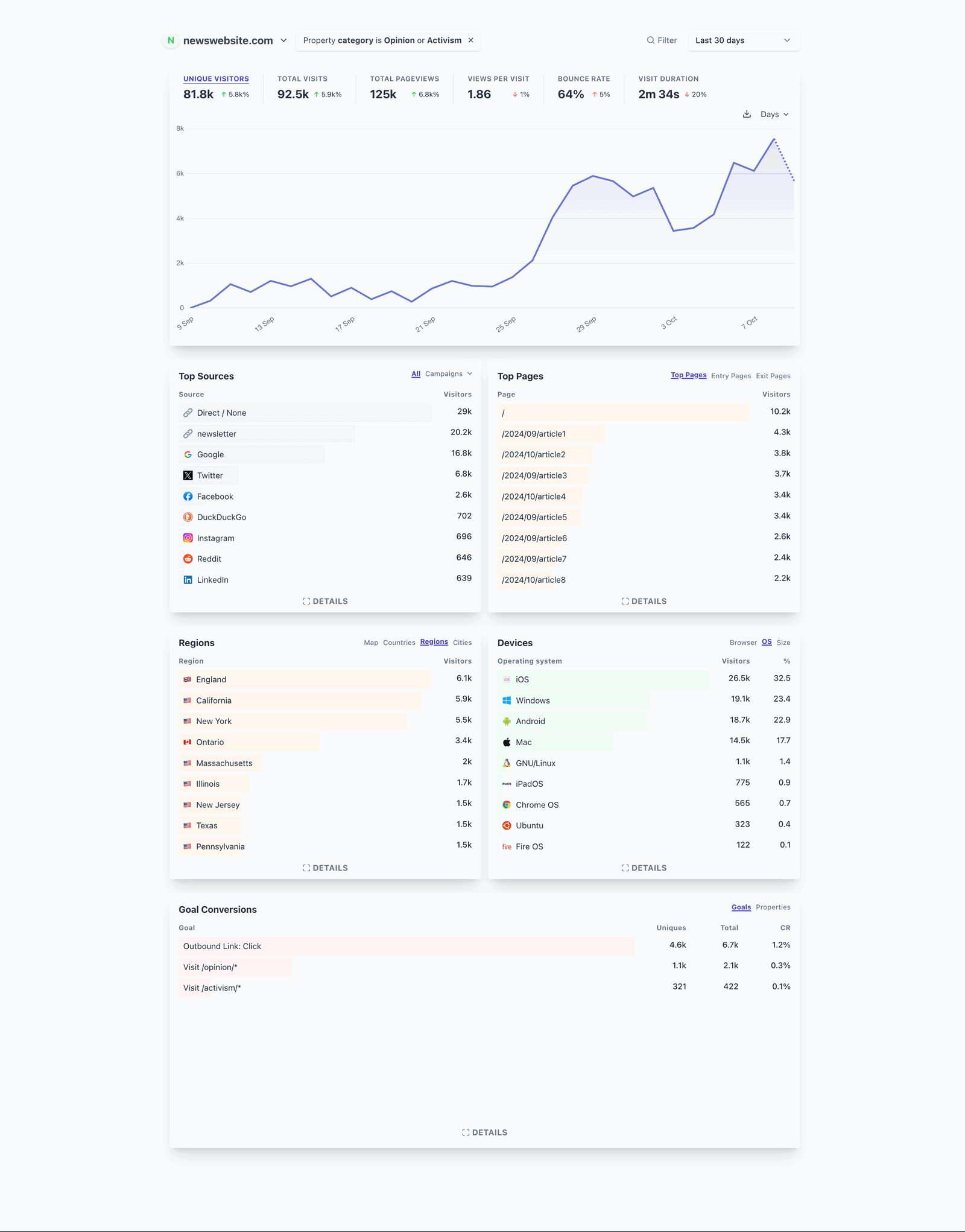Open Top Pages DETAILS
The height and width of the screenshot is (1232, 965).
(x=644, y=602)
